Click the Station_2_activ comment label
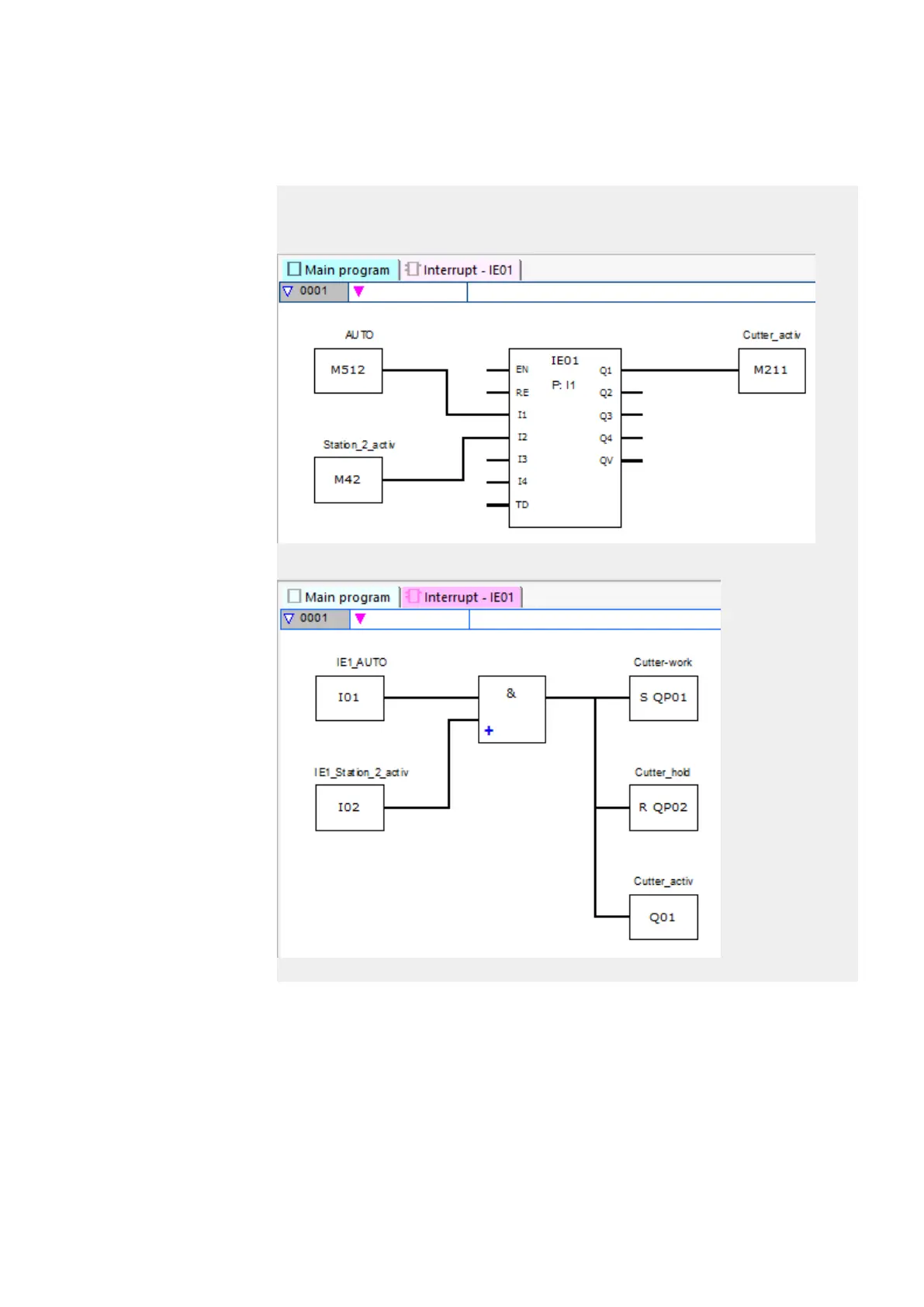The image size is (924, 1307). click(359, 445)
